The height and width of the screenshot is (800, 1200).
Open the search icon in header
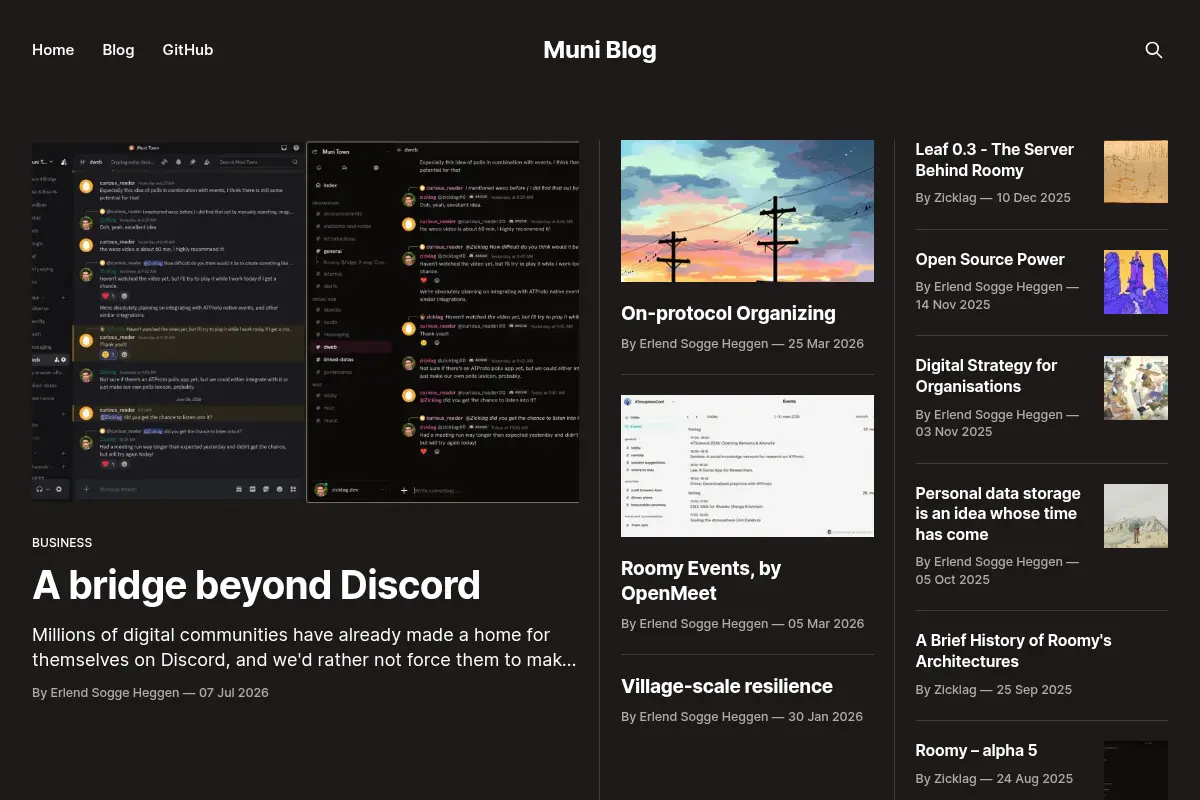coord(1153,50)
